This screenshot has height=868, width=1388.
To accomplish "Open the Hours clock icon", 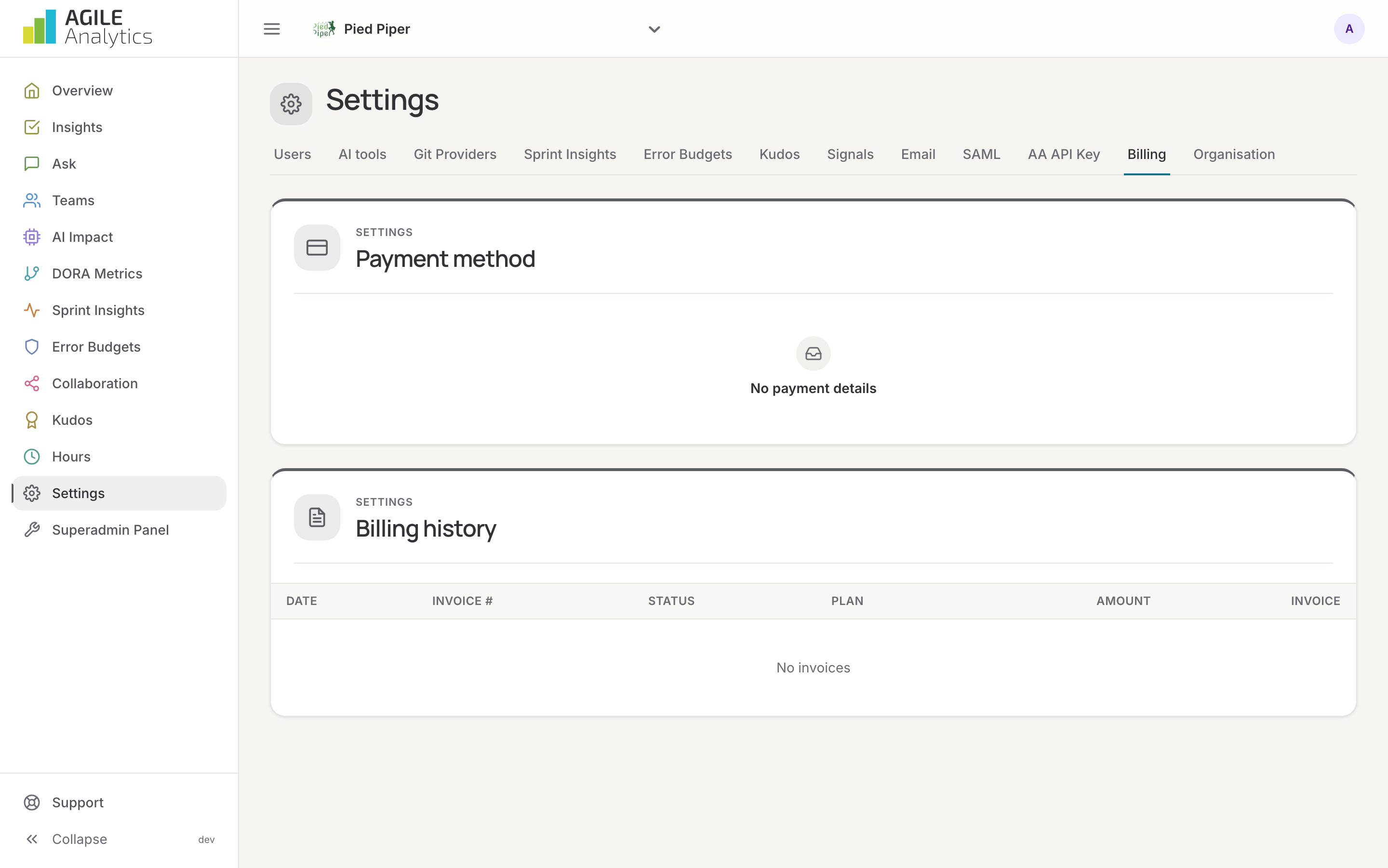I will click(32, 456).
